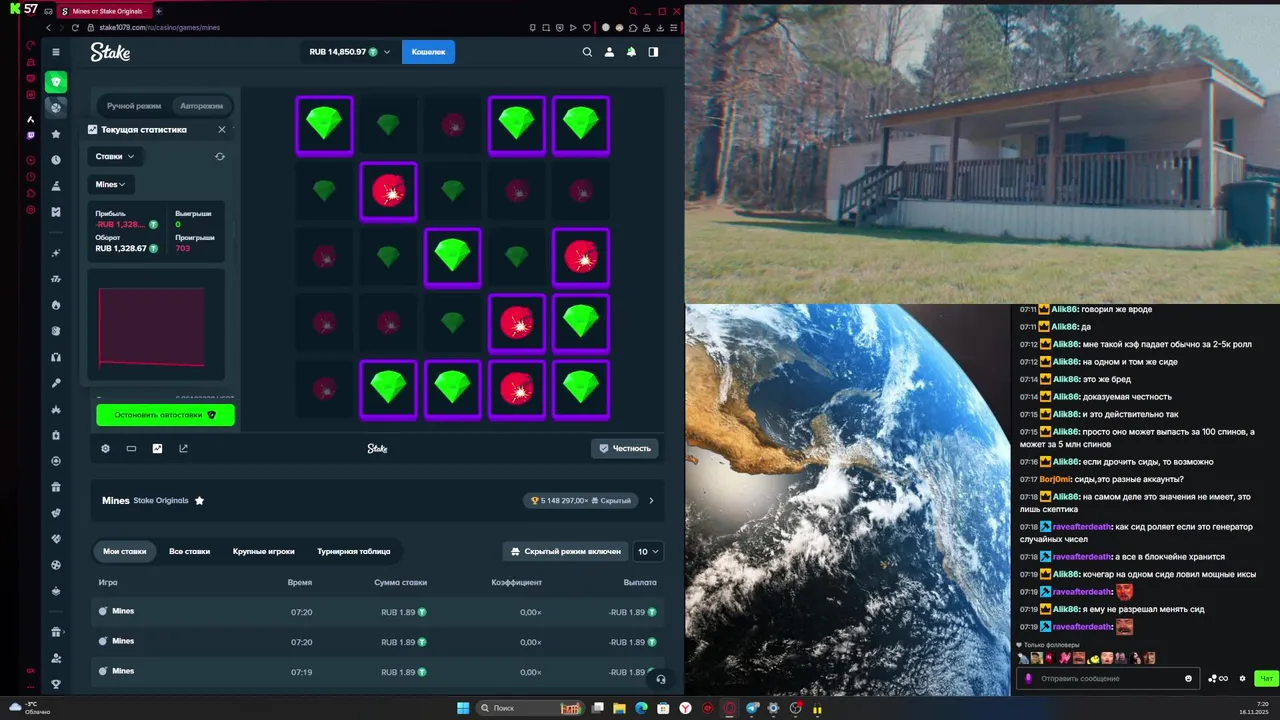Click the highlighted center gem tile
This screenshot has height=720, width=1280.
(x=452, y=257)
